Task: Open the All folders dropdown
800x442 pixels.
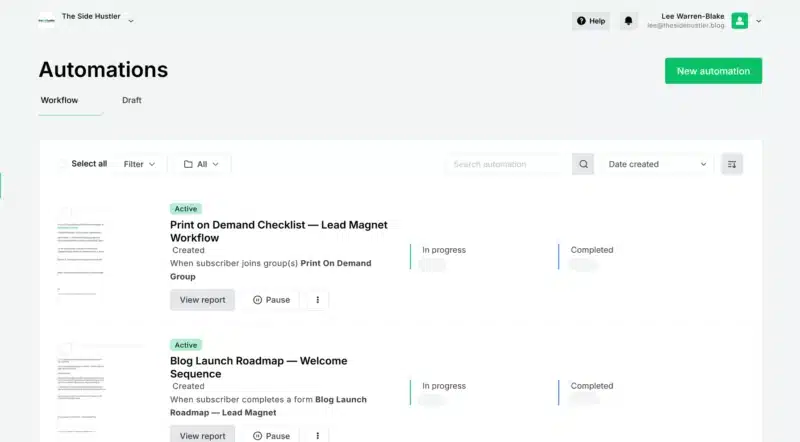Action: click(201, 164)
